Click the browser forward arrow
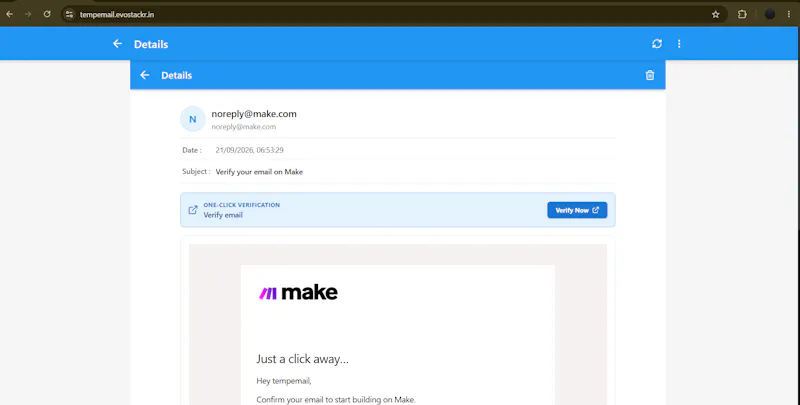 [x=28, y=14]
